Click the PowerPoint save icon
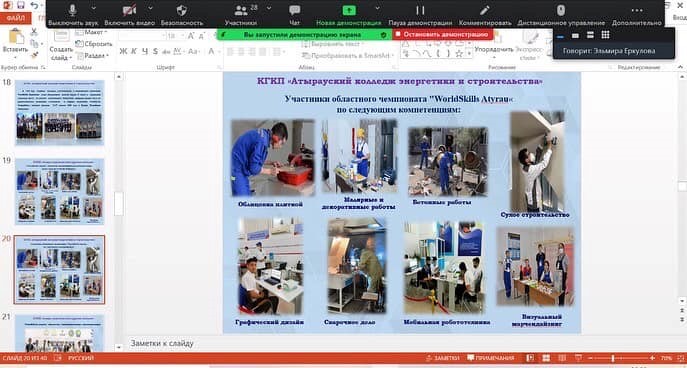The image size is (687, 368). point(21,5)
